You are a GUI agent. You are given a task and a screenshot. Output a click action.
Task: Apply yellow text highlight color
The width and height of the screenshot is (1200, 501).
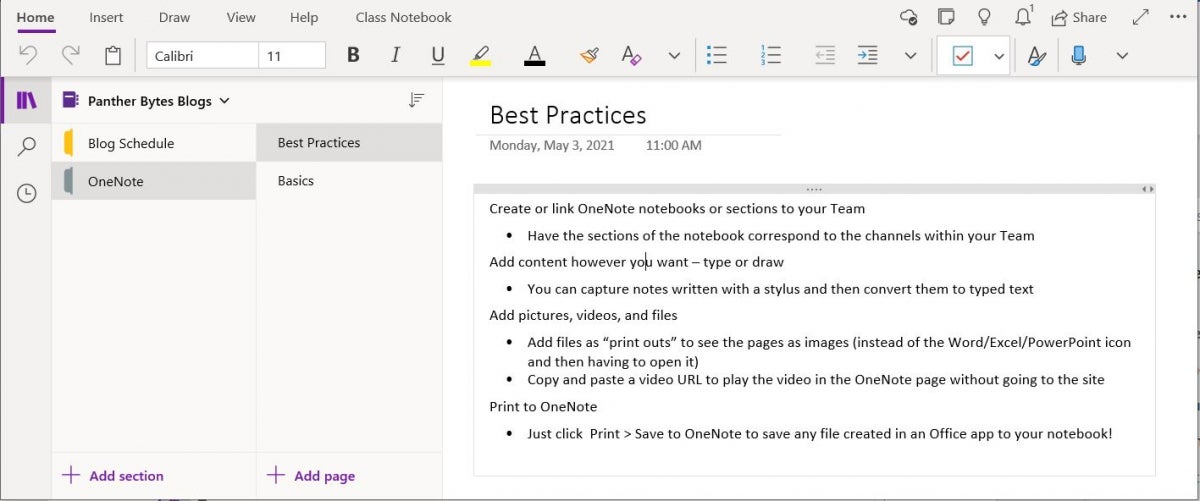point(480,56)
